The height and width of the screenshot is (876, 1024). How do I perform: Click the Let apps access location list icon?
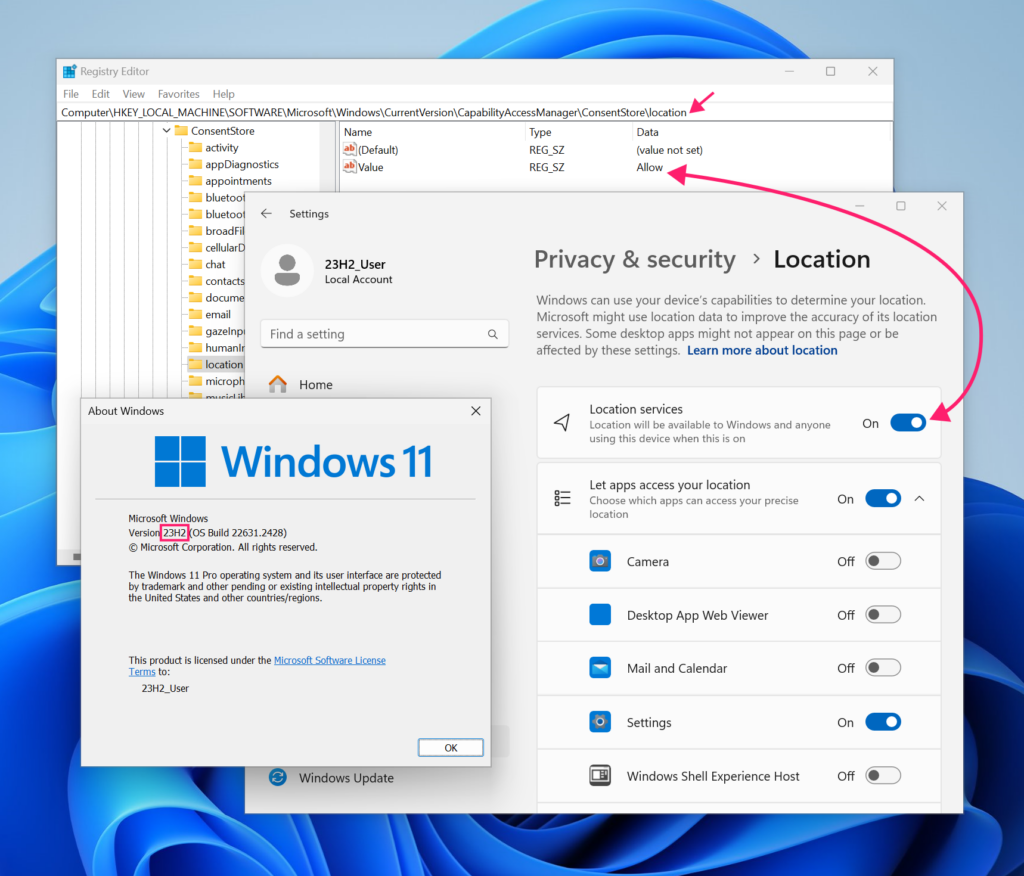tap(562, 498)
